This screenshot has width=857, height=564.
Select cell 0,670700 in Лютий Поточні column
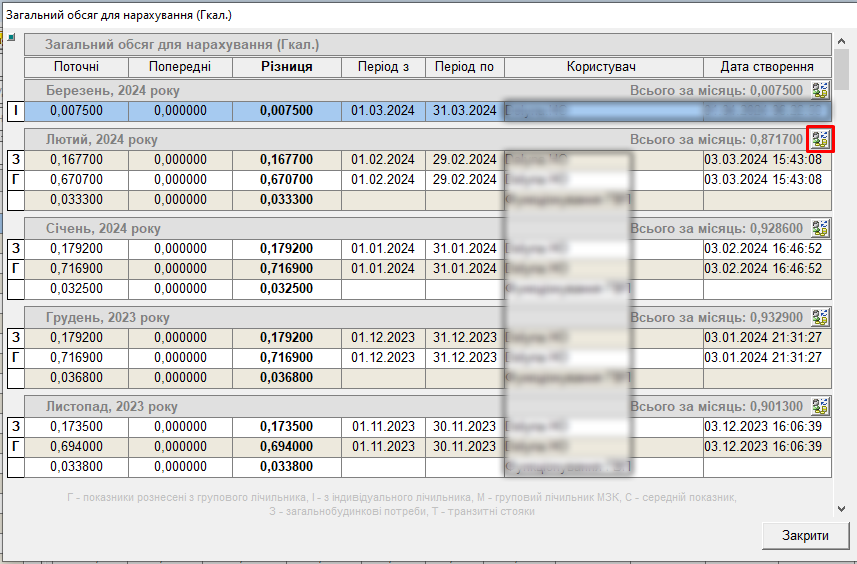[x=74, y=180]
